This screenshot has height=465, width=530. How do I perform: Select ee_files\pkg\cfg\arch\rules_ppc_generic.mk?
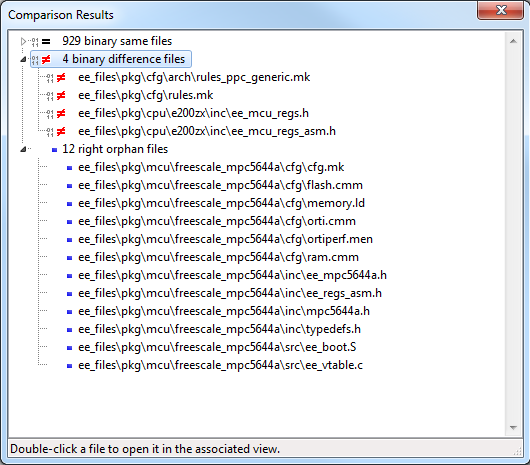click(194, 77)
